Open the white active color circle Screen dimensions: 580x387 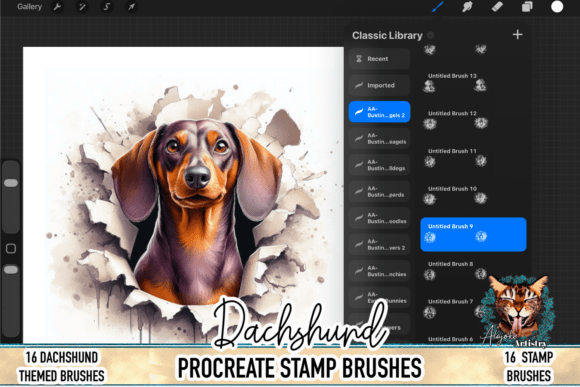point(557,7)
